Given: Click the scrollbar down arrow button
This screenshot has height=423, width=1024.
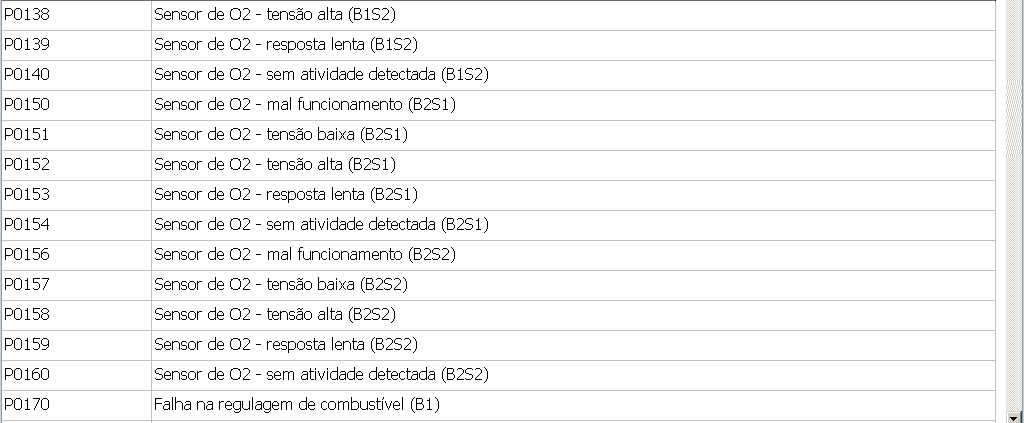Looking at the screenshot, I should 1013,415.
